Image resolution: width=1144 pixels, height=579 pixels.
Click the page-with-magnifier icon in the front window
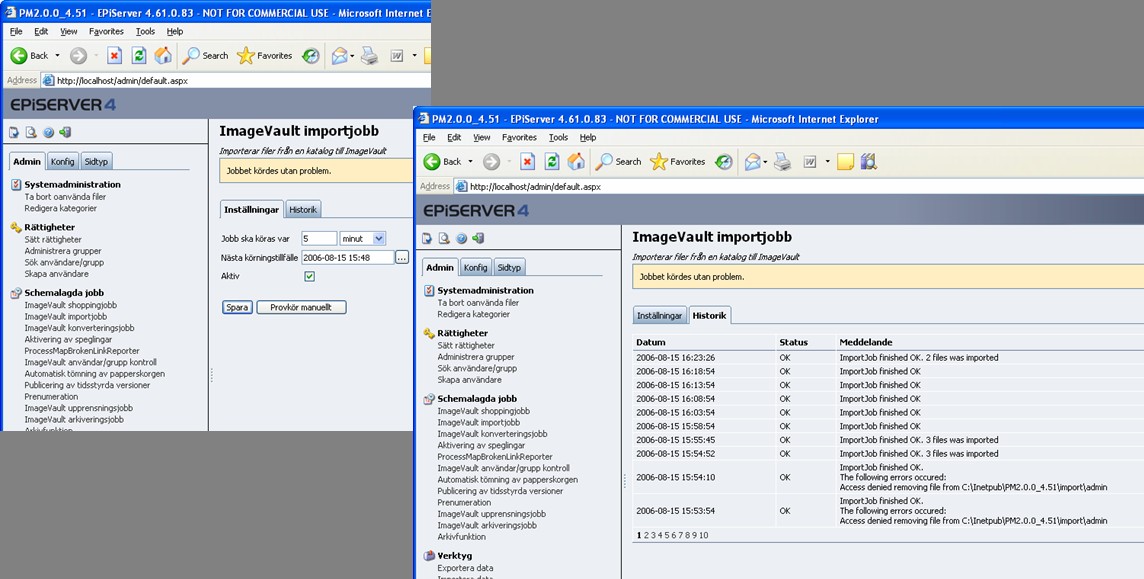pos(444,238)
